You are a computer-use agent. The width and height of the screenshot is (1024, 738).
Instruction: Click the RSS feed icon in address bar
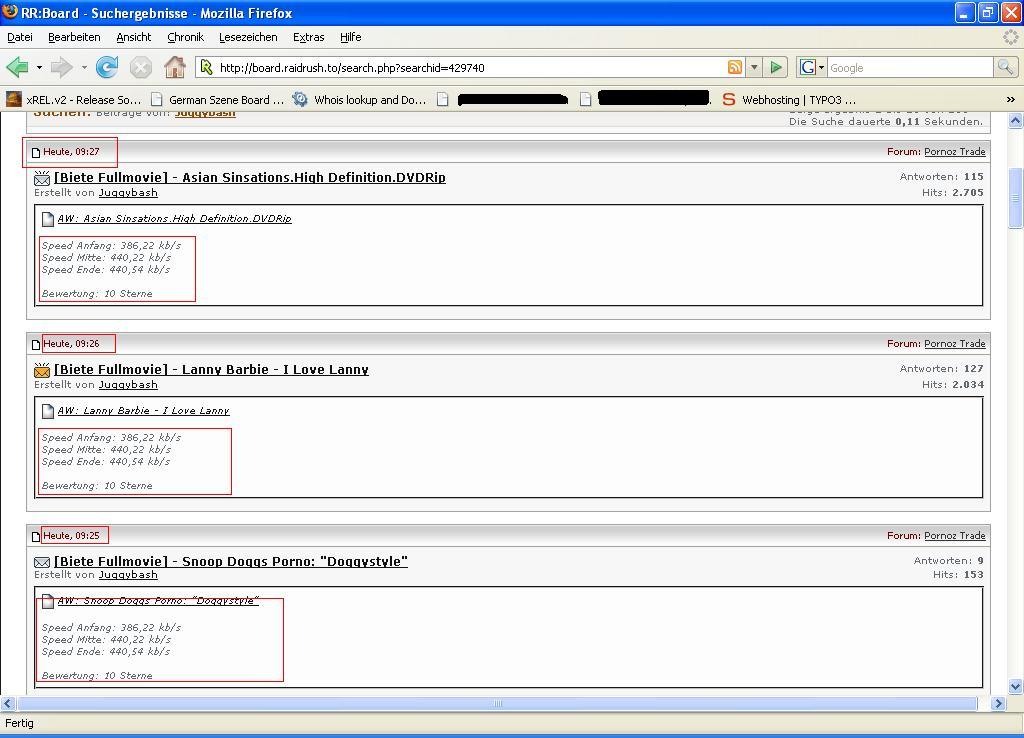point(735,67)
